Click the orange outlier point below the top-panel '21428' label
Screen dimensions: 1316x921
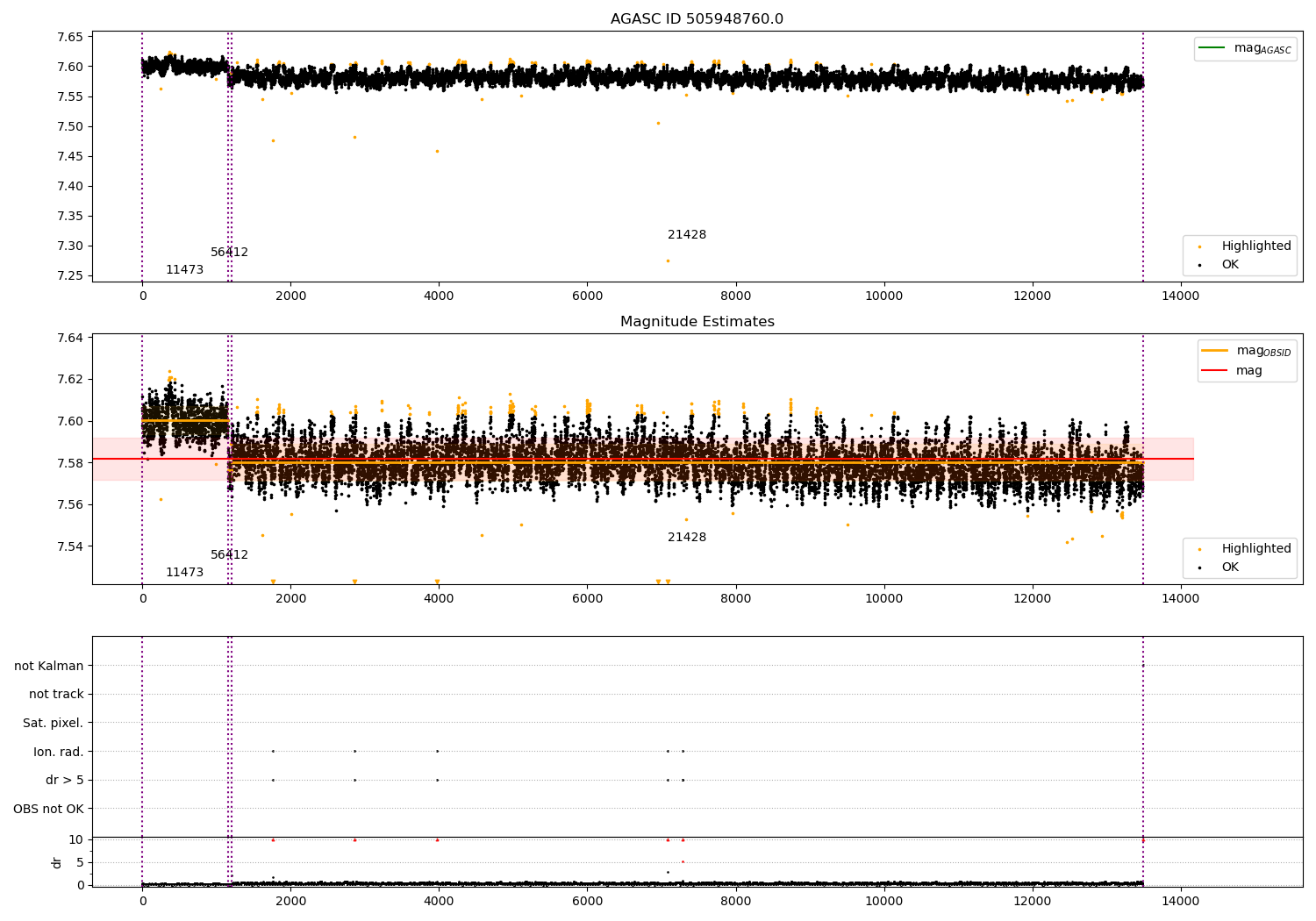point(668,261)
